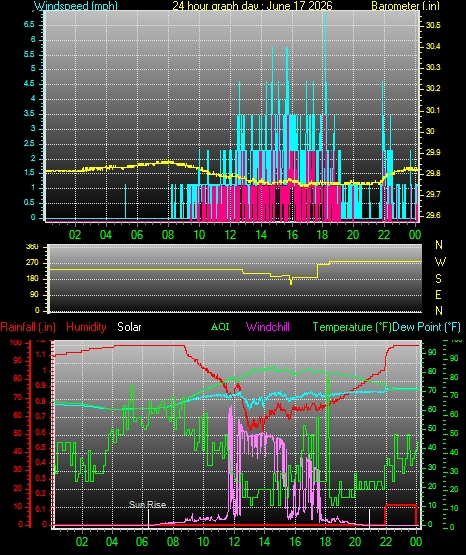Click hour 12 label under the windspeed graph
466x555 pixels.
[230, 235]
